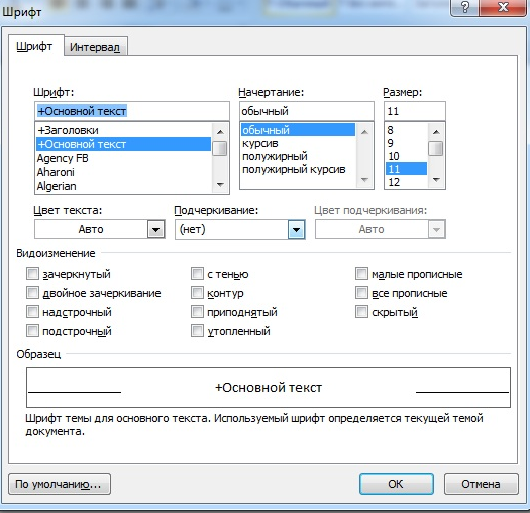
Task: Open Цвет подчеркивания dropdown
Action: [x=436, y=229]
